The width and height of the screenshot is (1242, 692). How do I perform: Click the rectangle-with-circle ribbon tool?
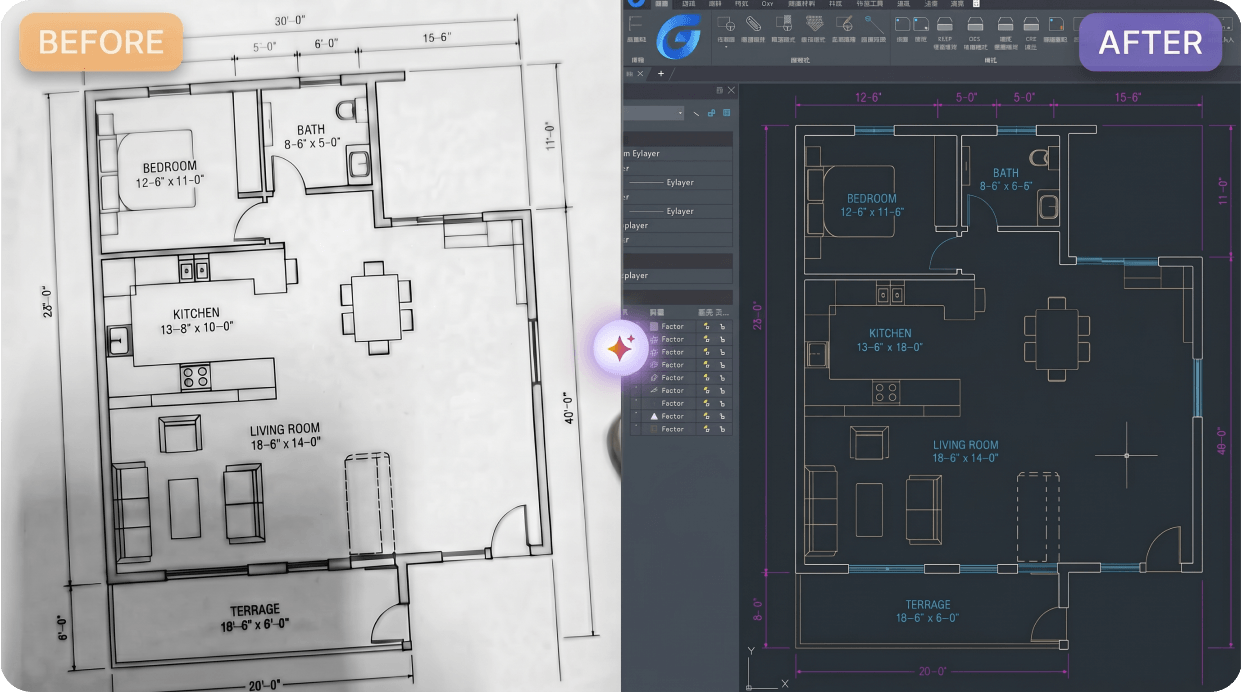point(726,22)
